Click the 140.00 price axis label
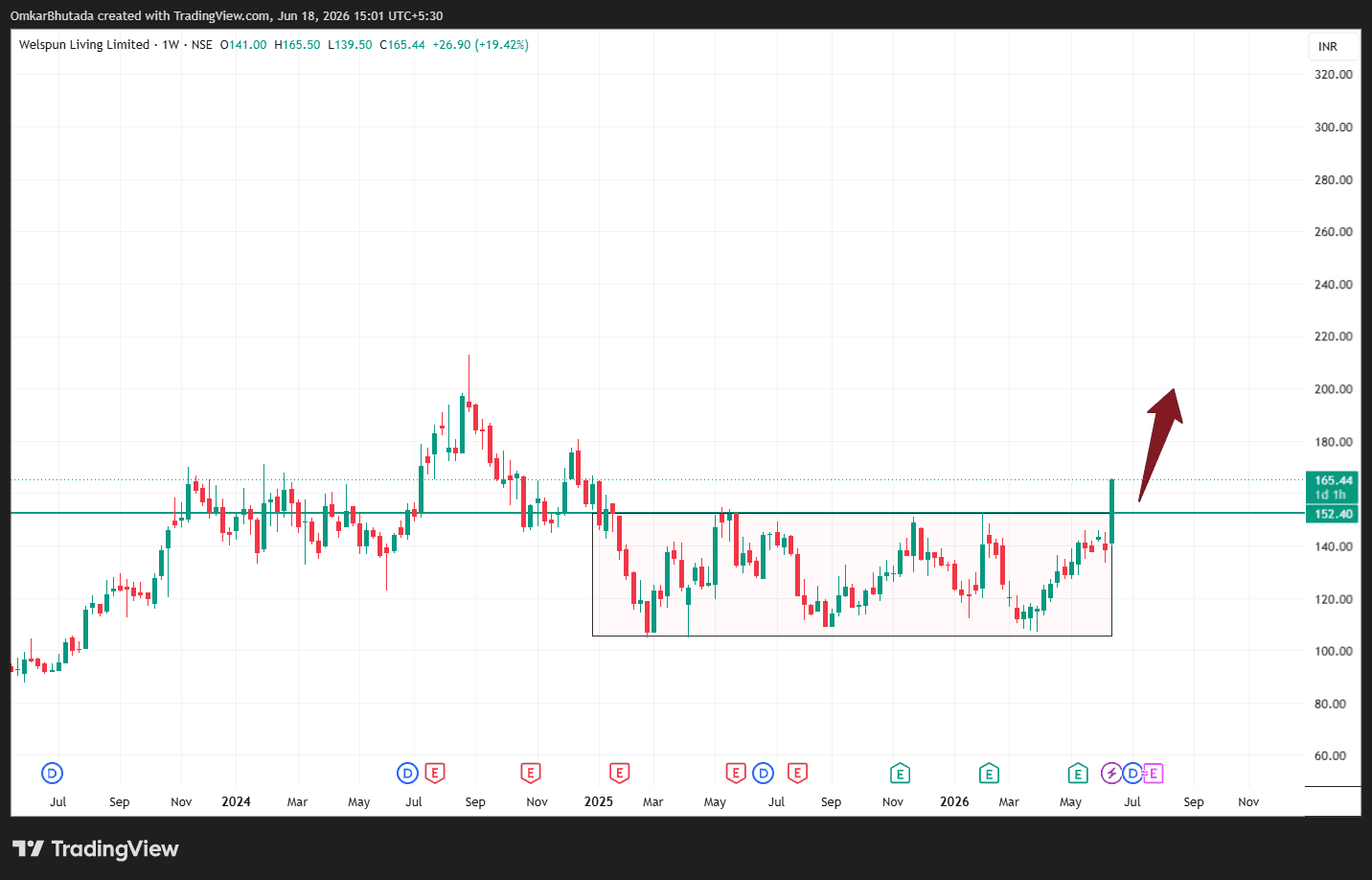 (1334, 546)
